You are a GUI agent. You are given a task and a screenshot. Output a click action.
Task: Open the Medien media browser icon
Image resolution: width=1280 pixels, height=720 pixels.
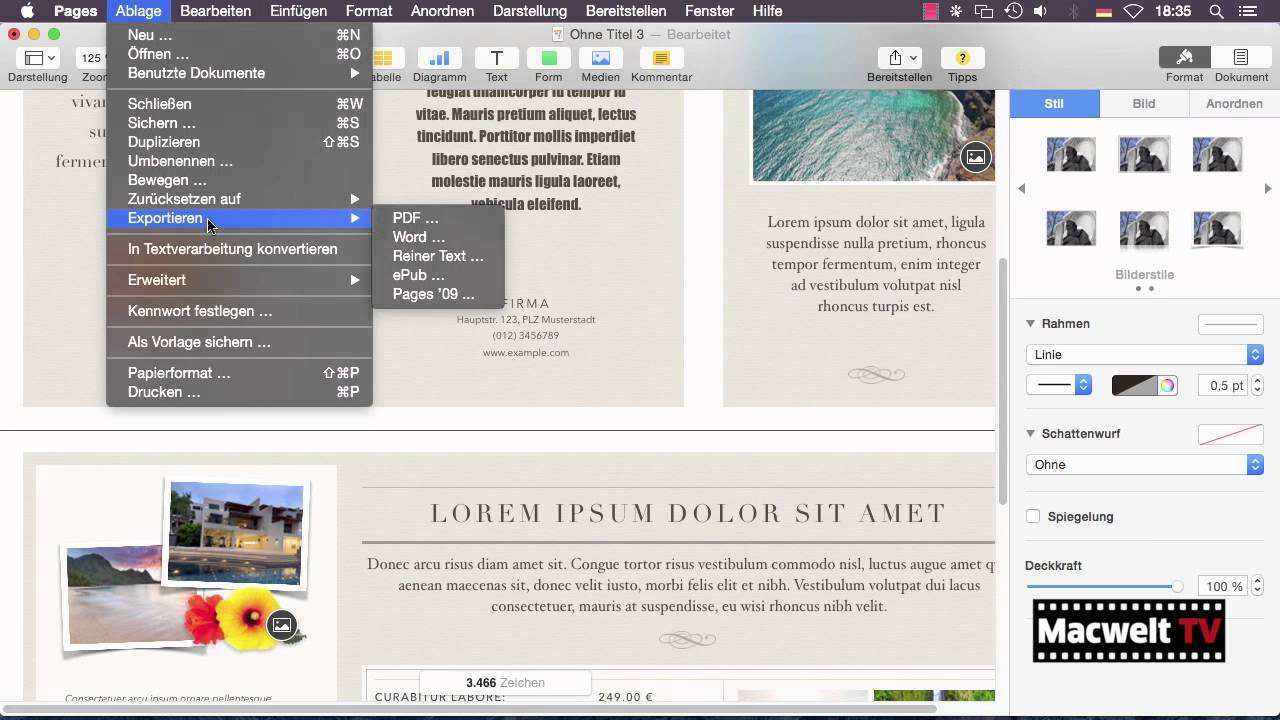(x=600, y=58)
